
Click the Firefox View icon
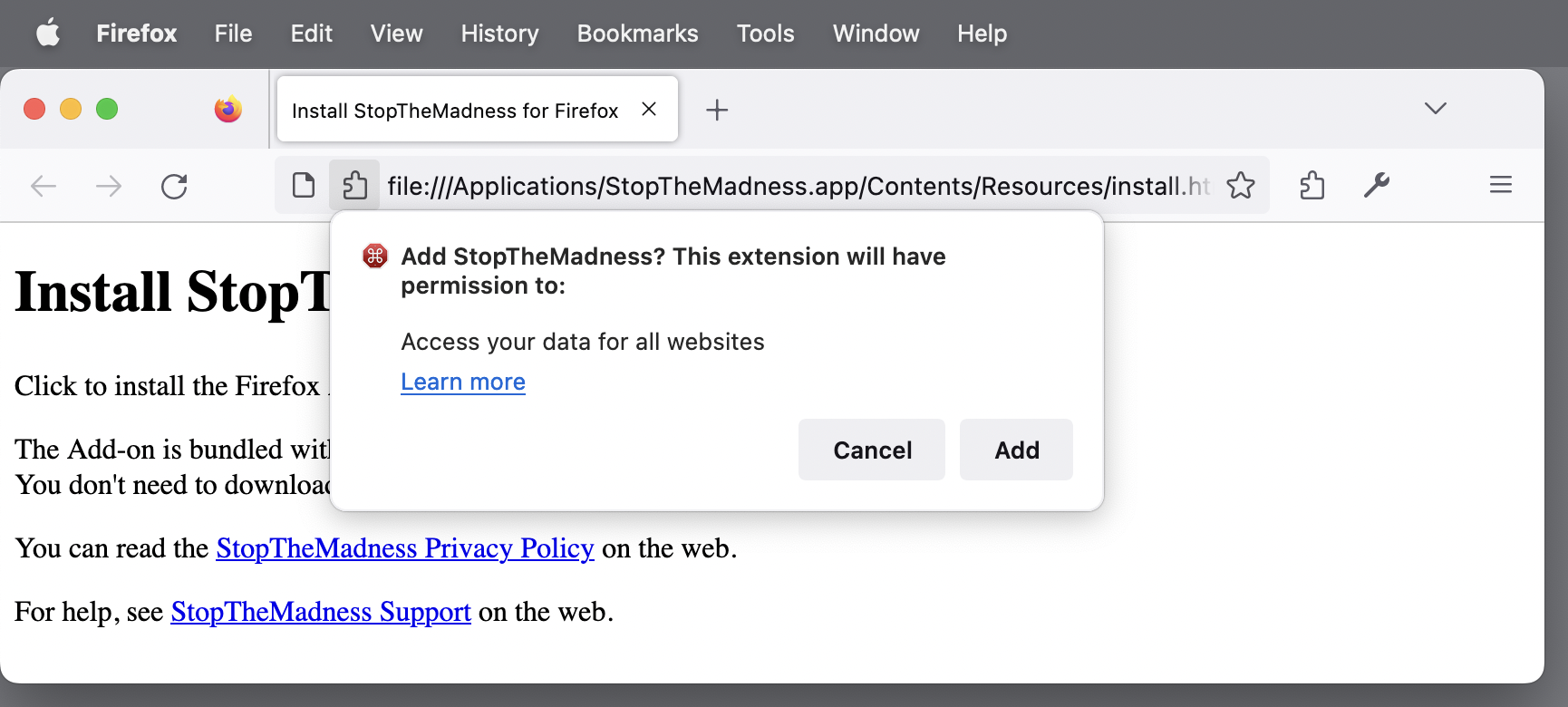(228, 110)
